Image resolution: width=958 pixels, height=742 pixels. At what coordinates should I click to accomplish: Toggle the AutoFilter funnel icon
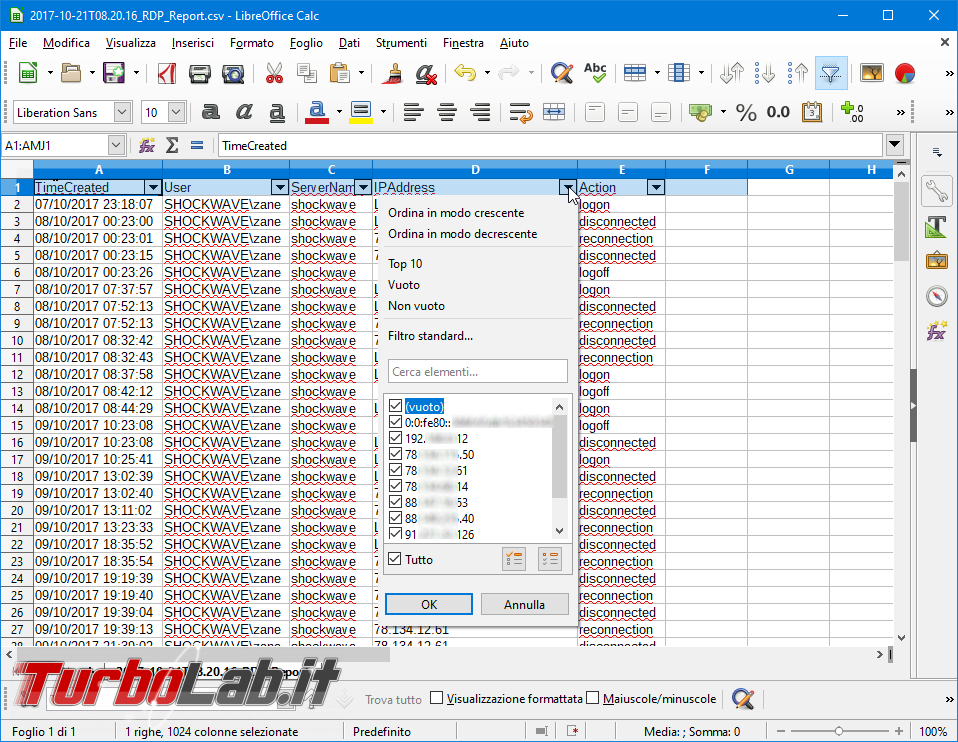coord(830,73)
